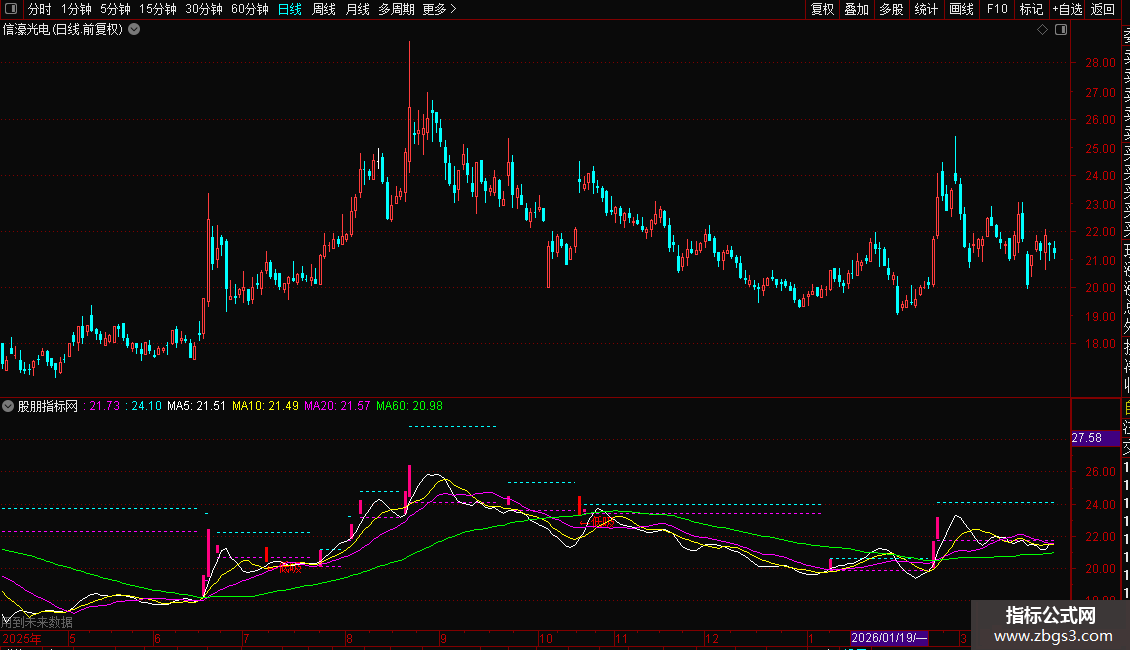Click the diamond marker icon above chart
The image size is (1130, 650).
point(1042,30)
